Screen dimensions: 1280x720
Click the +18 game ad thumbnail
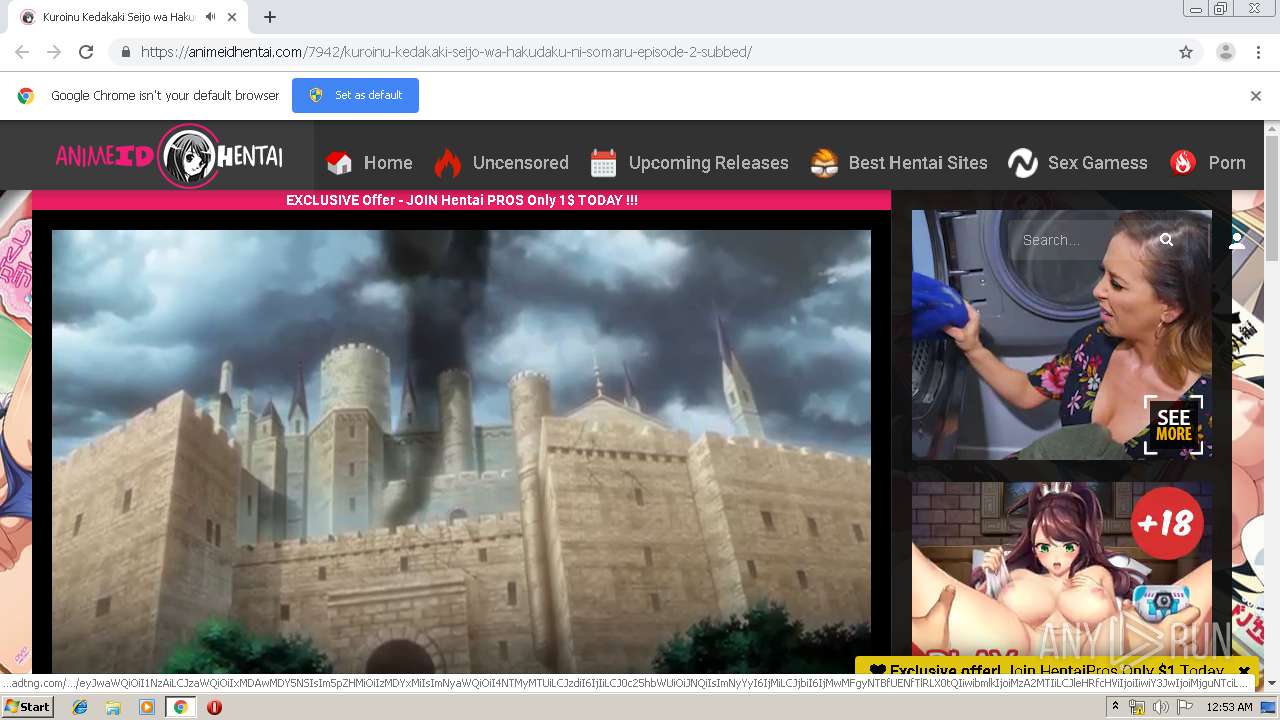[x=1061, y=570]
